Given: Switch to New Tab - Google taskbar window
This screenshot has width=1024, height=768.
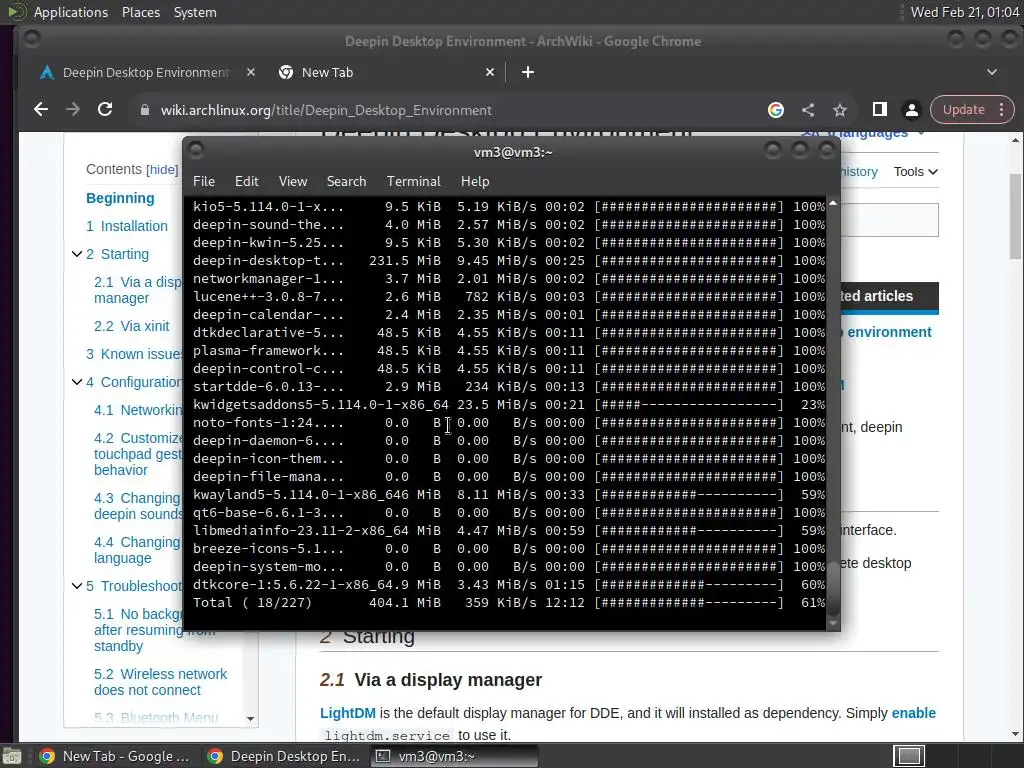Looking at the screenshot, I should click(x=114, y=756).
